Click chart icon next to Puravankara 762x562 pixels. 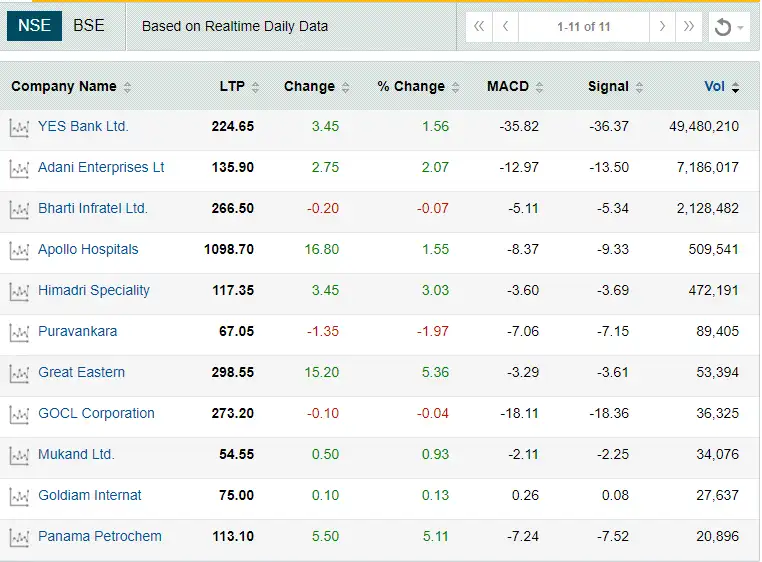point(19,332)
